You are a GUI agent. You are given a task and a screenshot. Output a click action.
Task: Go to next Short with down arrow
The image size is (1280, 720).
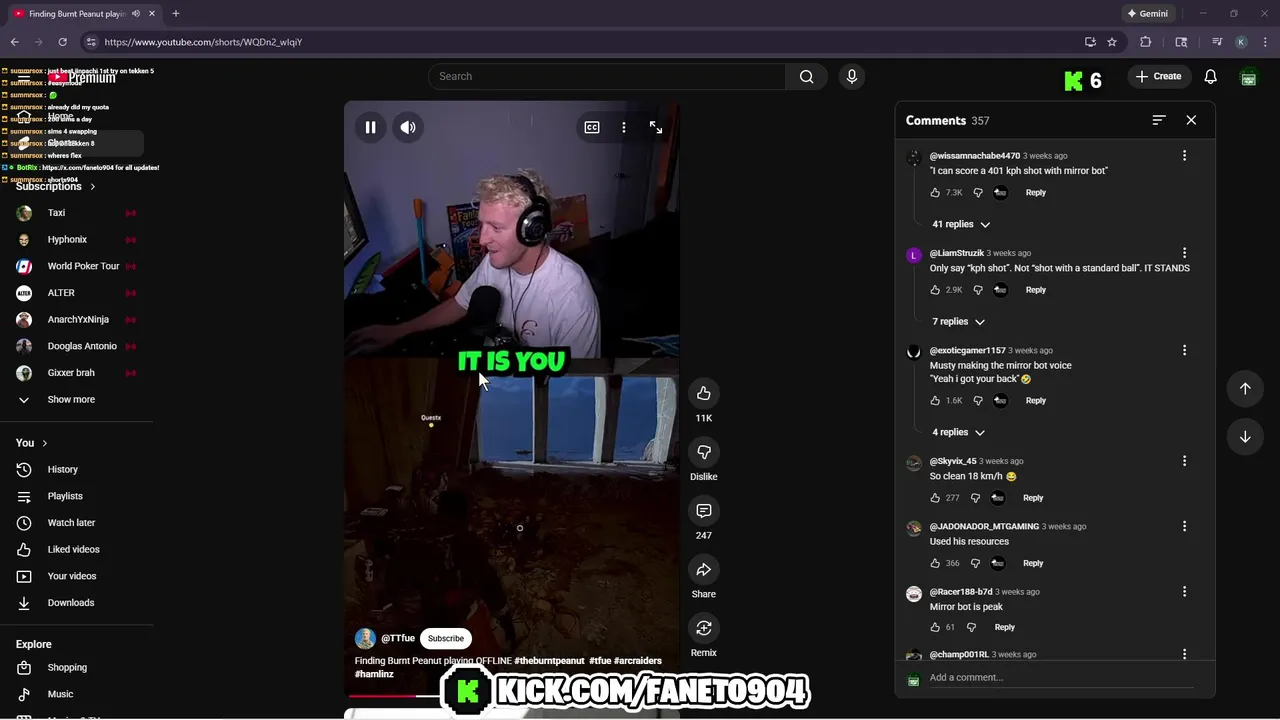[x=1245, y=436]
